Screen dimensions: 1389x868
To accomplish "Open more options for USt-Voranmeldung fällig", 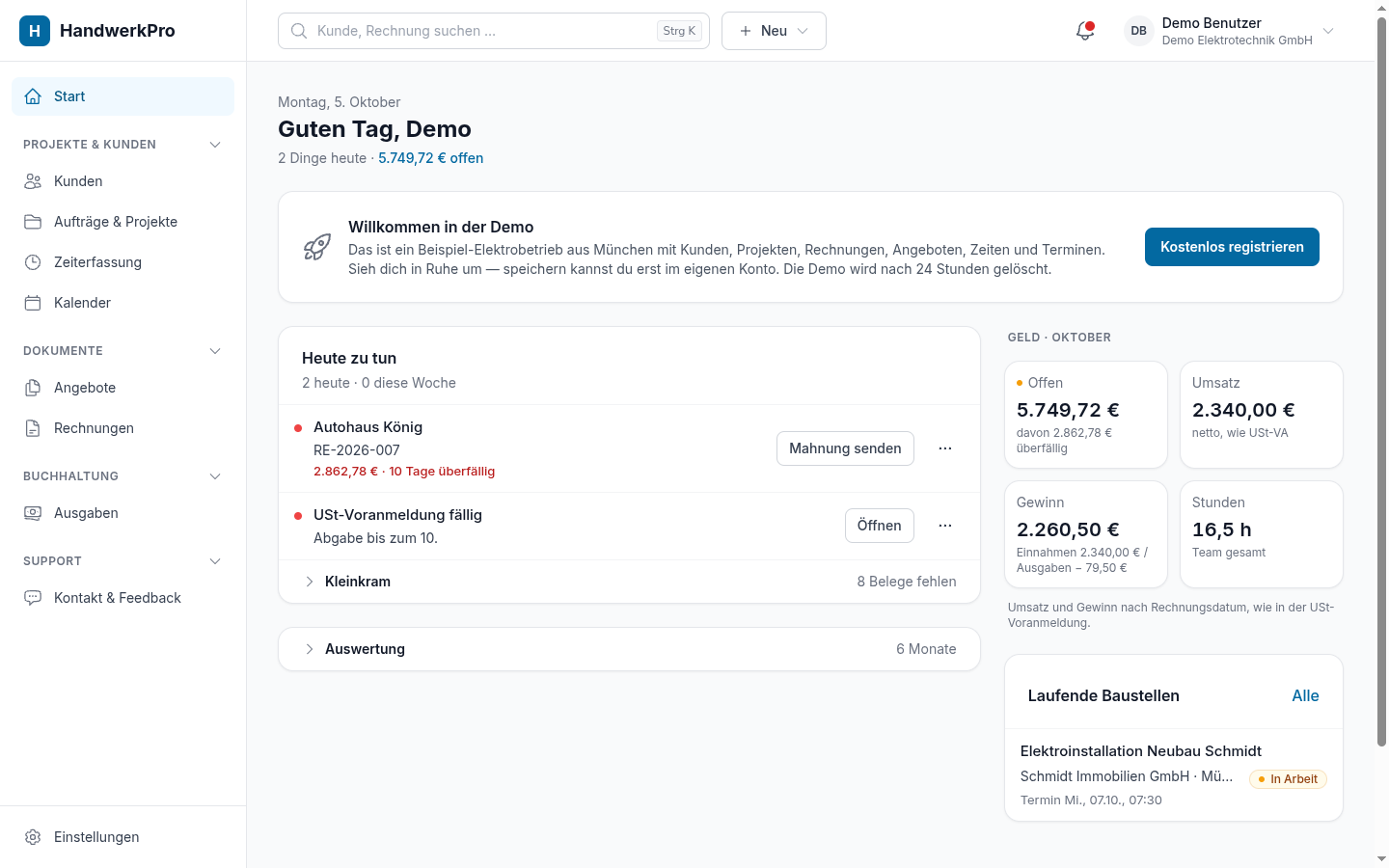I will point(945,526).
